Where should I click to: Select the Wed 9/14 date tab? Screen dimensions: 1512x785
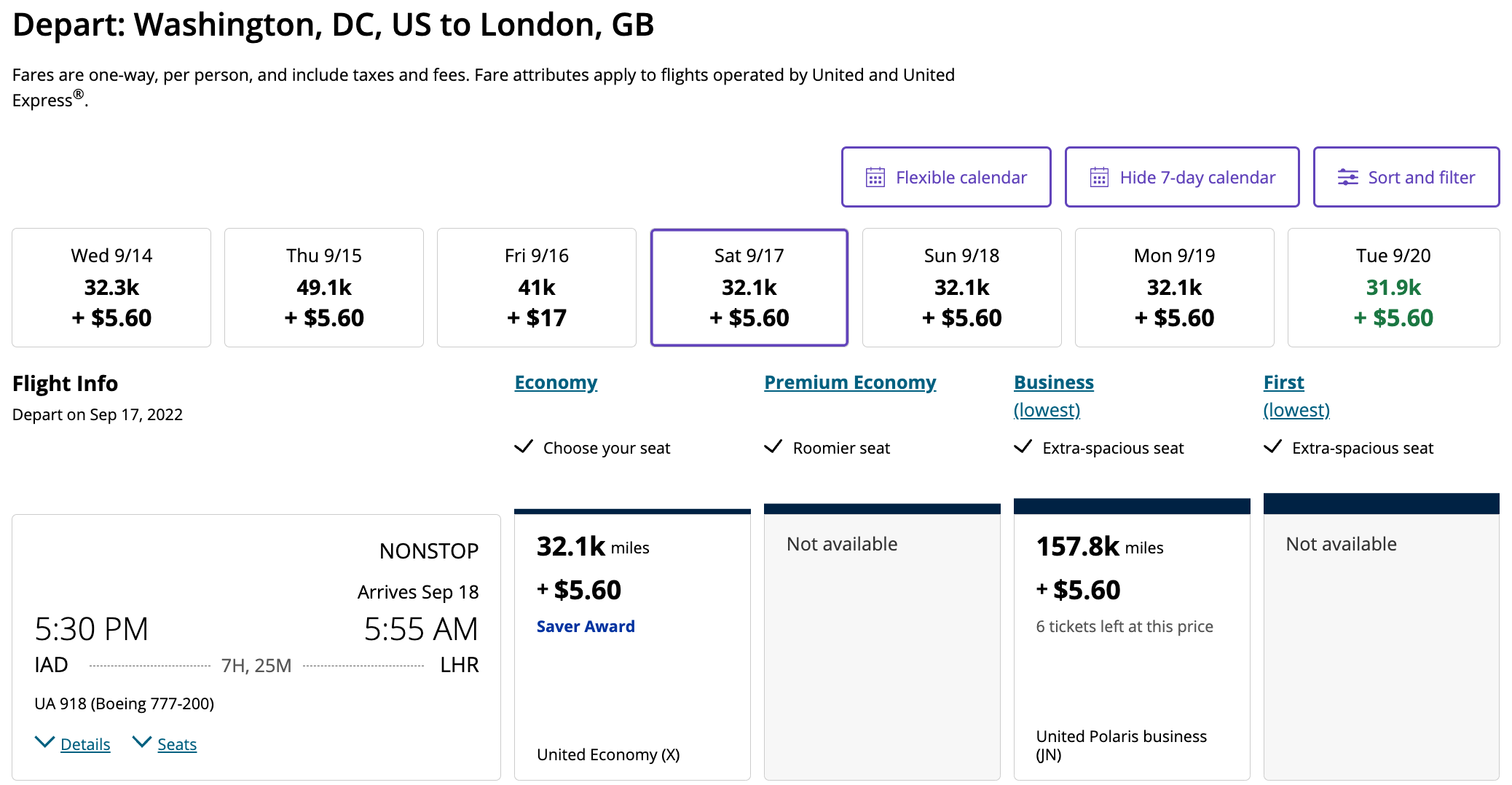(111, 288)
